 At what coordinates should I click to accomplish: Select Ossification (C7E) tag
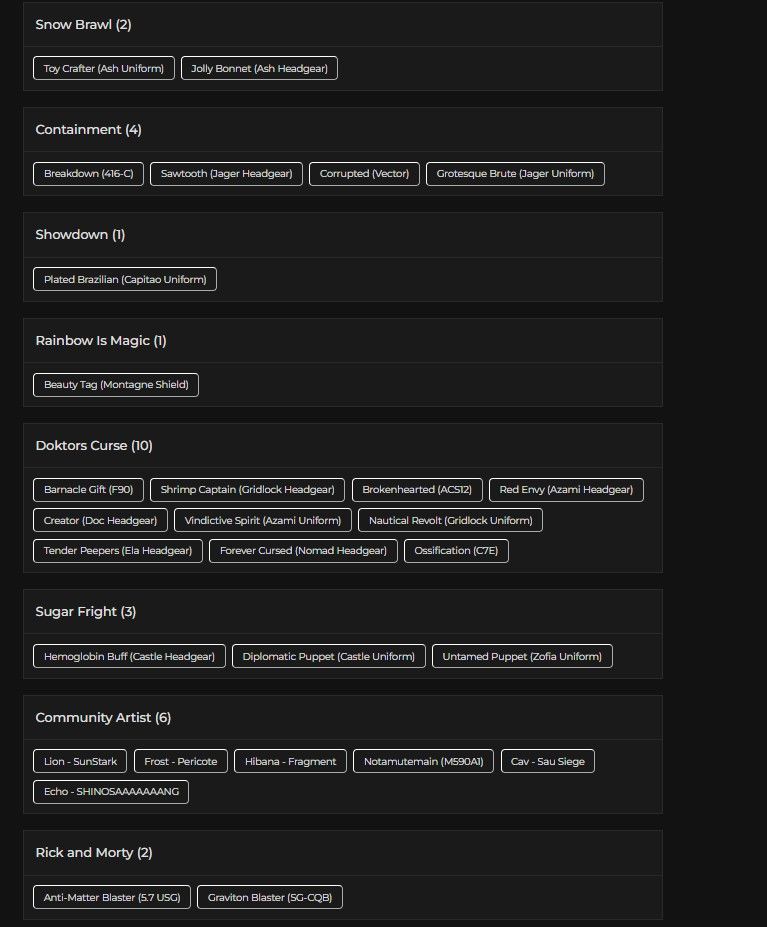[456, 551]
